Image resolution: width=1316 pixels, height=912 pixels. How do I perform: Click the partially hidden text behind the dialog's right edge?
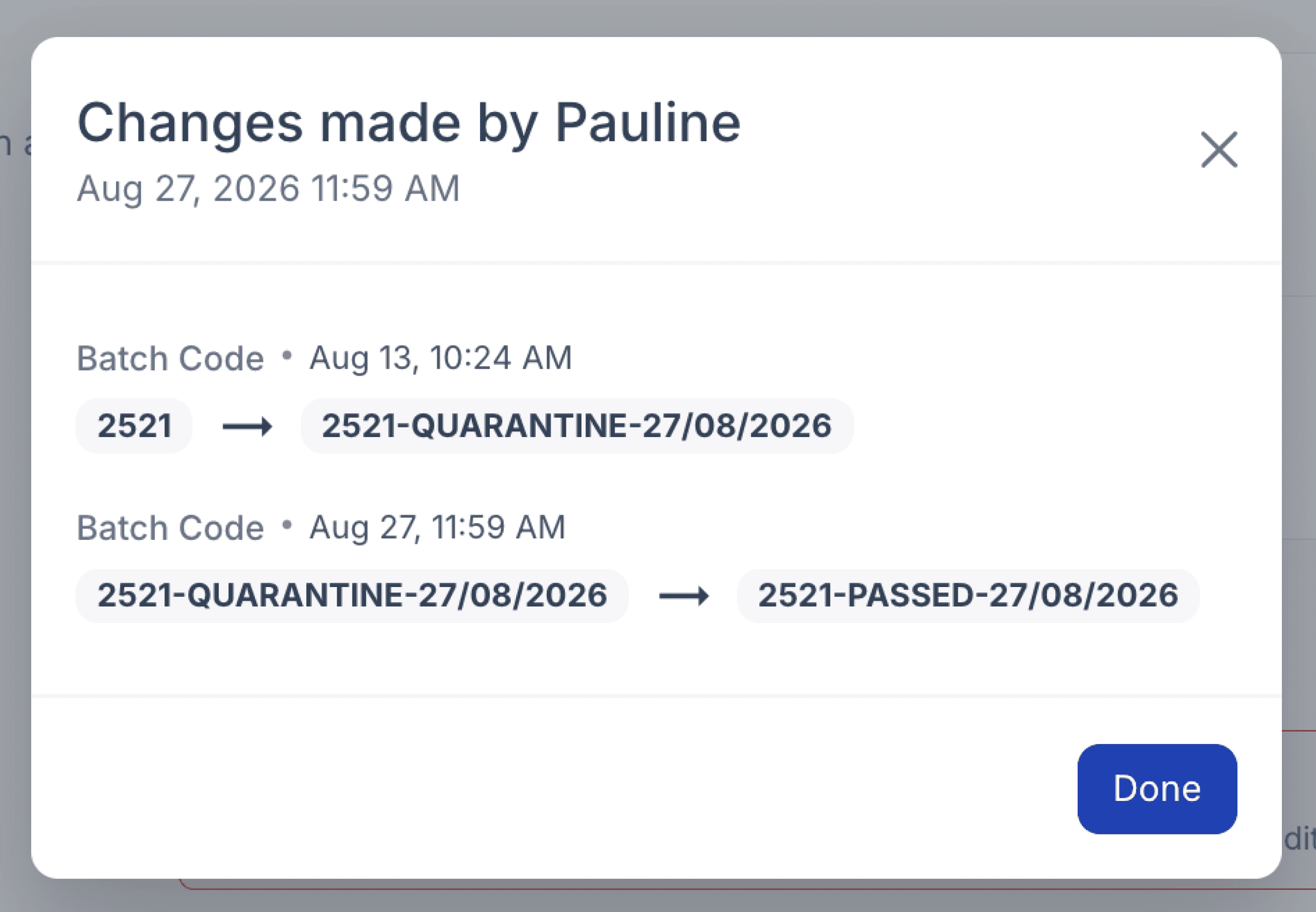pyautogui.click(x=1299, y=839)
